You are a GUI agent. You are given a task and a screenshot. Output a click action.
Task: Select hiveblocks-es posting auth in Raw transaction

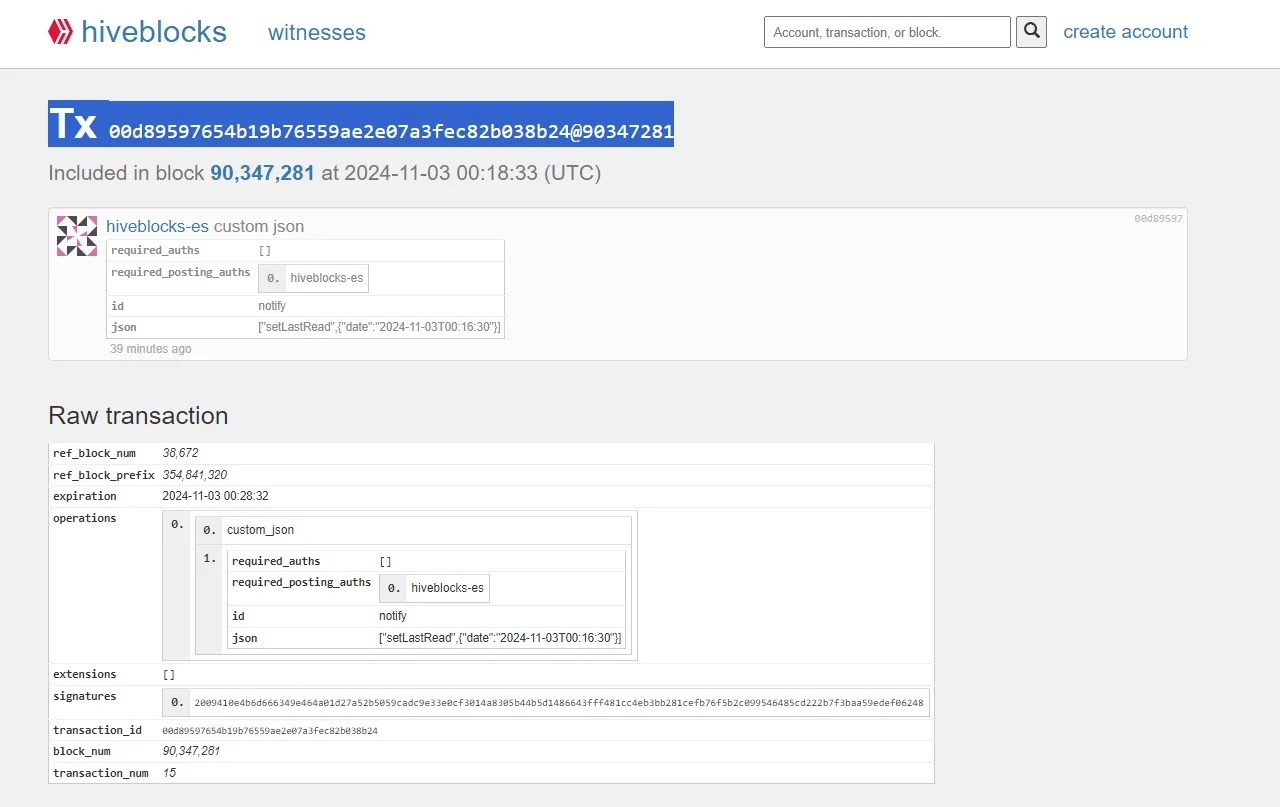pos(447,588)
